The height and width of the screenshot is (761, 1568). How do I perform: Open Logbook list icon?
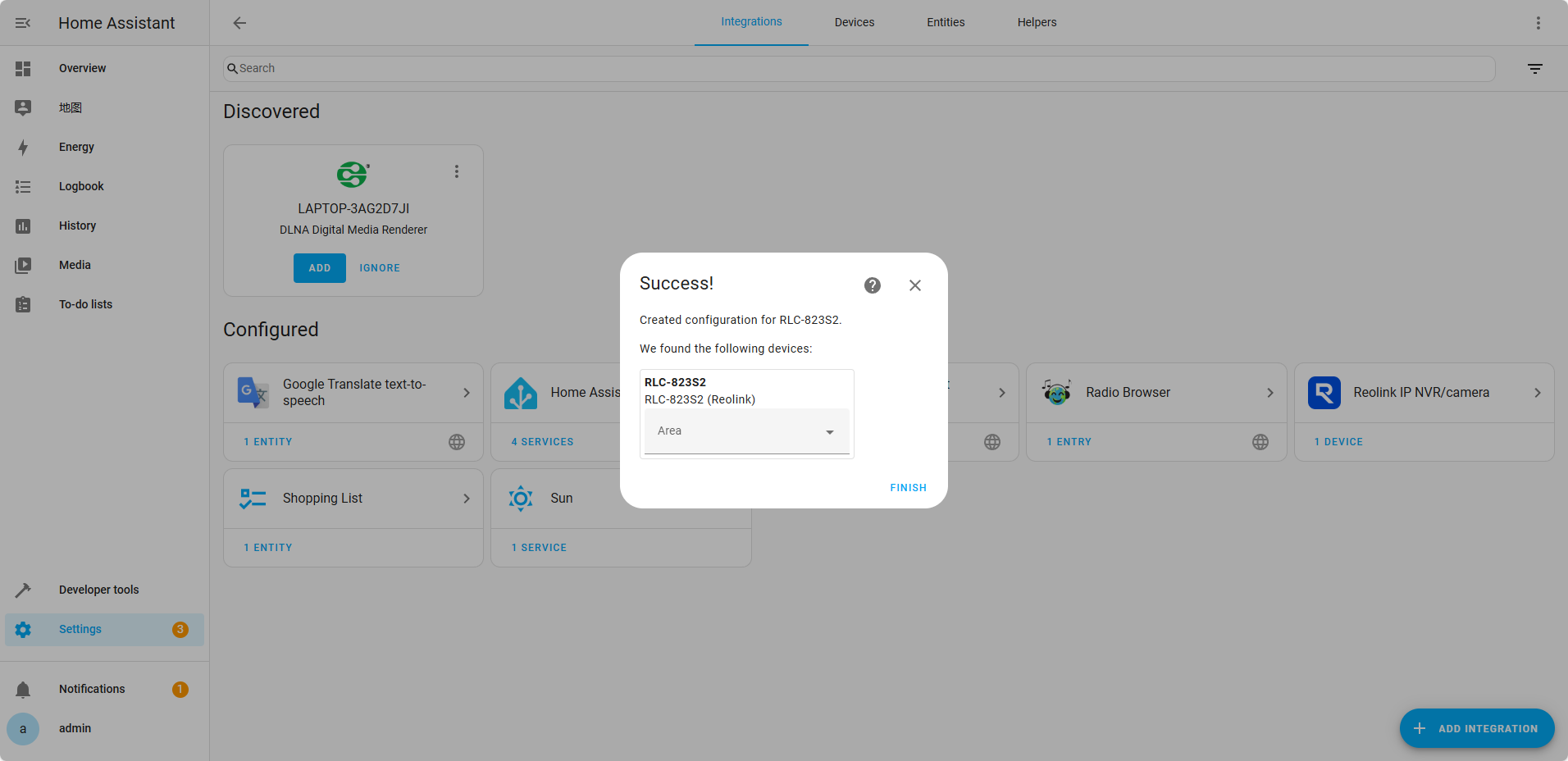(23, 187)
